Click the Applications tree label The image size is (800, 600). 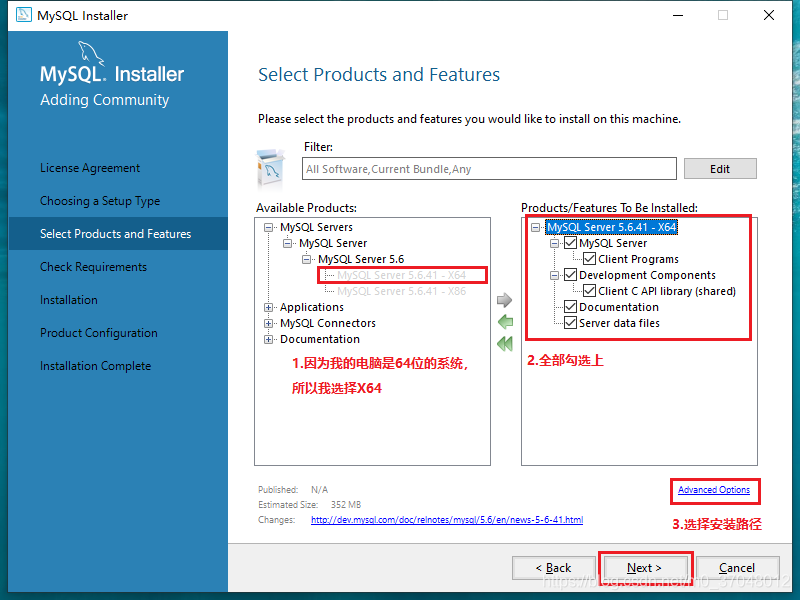[x=312, y=307]
